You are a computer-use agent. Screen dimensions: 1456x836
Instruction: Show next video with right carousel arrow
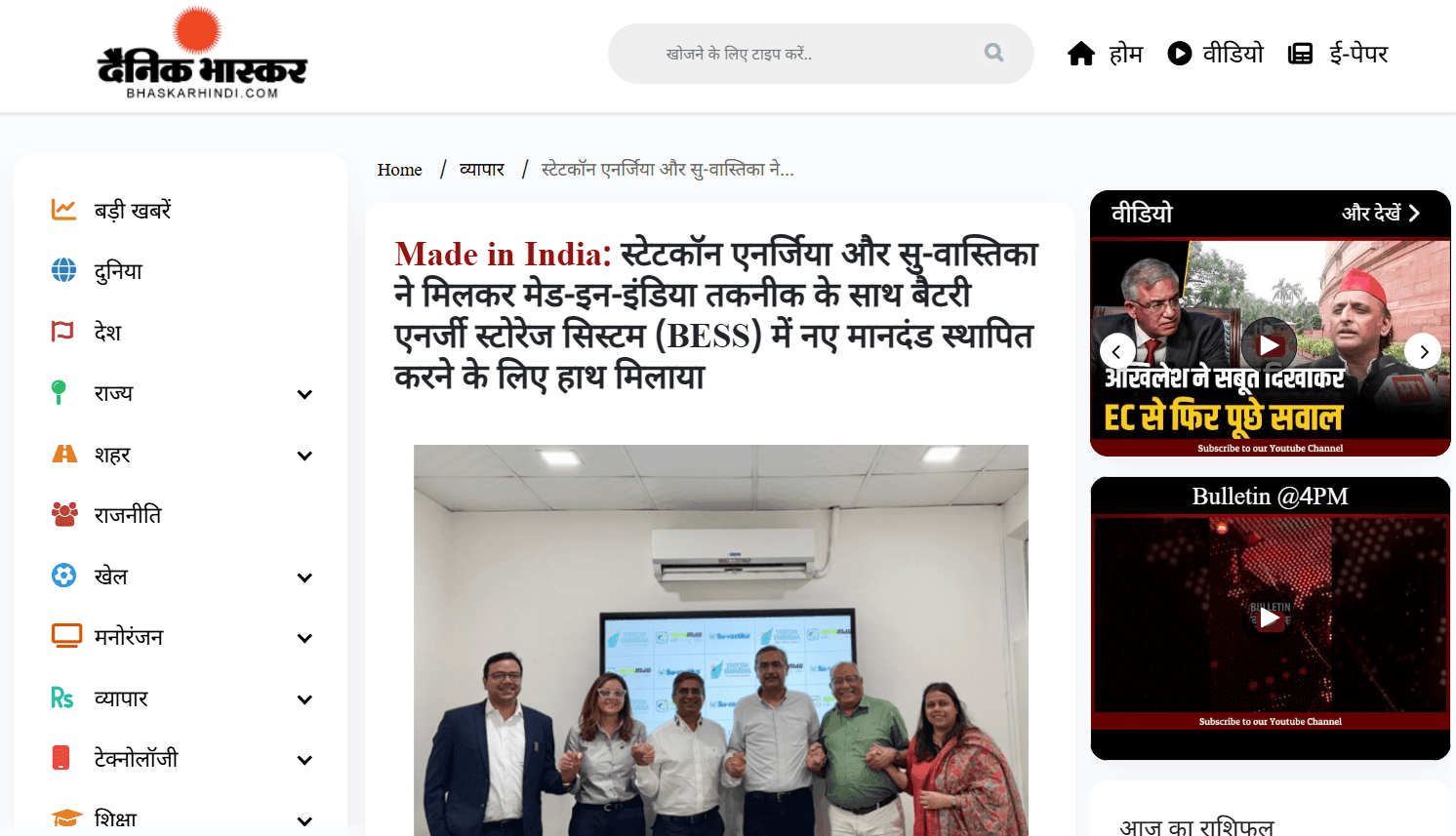1424,351
